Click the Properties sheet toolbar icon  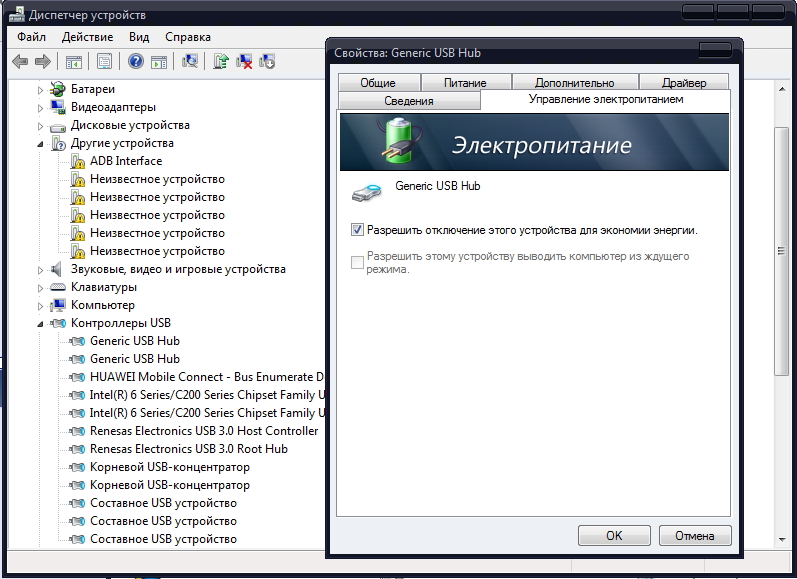(x=104, y=62)
